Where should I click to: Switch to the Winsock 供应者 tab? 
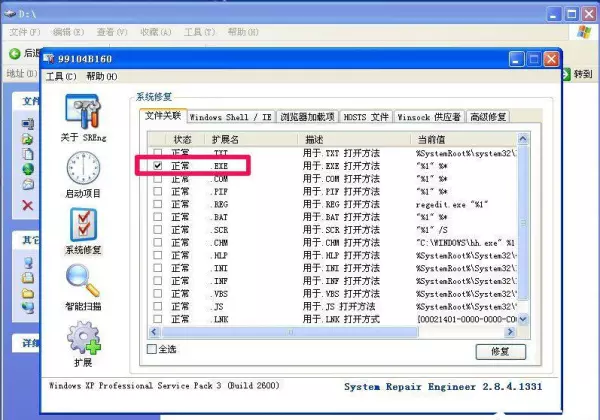tap(429, 117)
